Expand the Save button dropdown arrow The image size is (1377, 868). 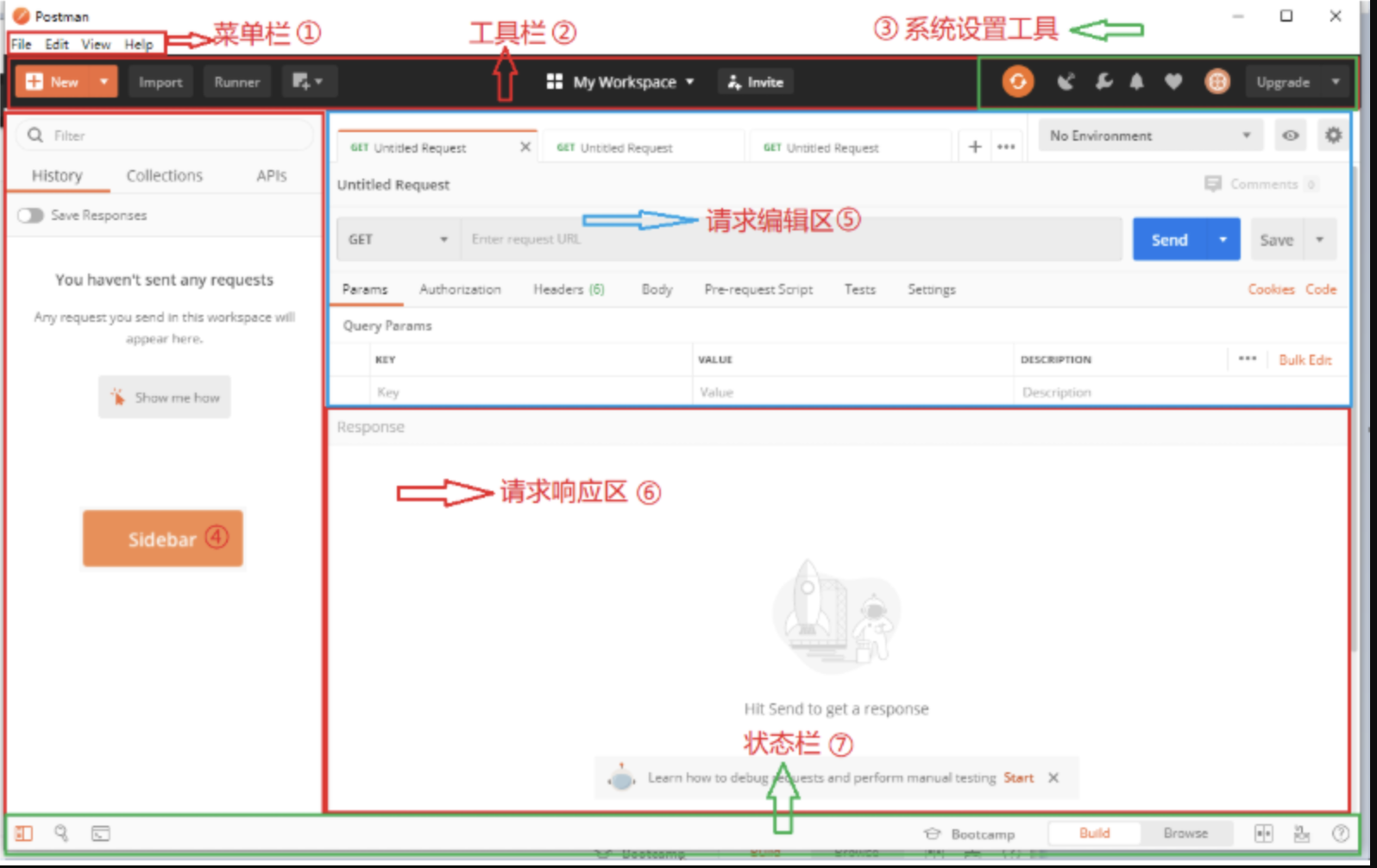1320,239
